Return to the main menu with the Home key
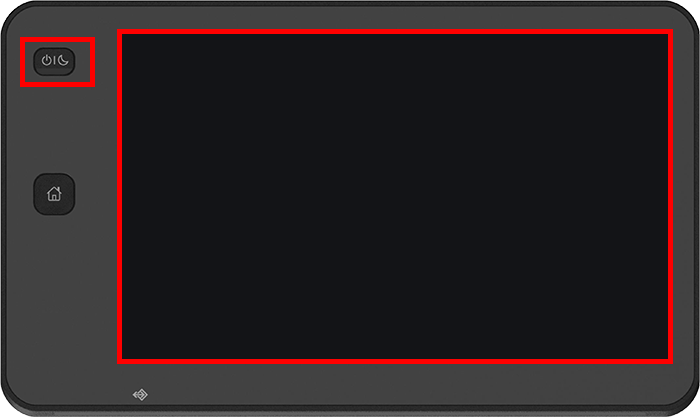 [54, 194]
